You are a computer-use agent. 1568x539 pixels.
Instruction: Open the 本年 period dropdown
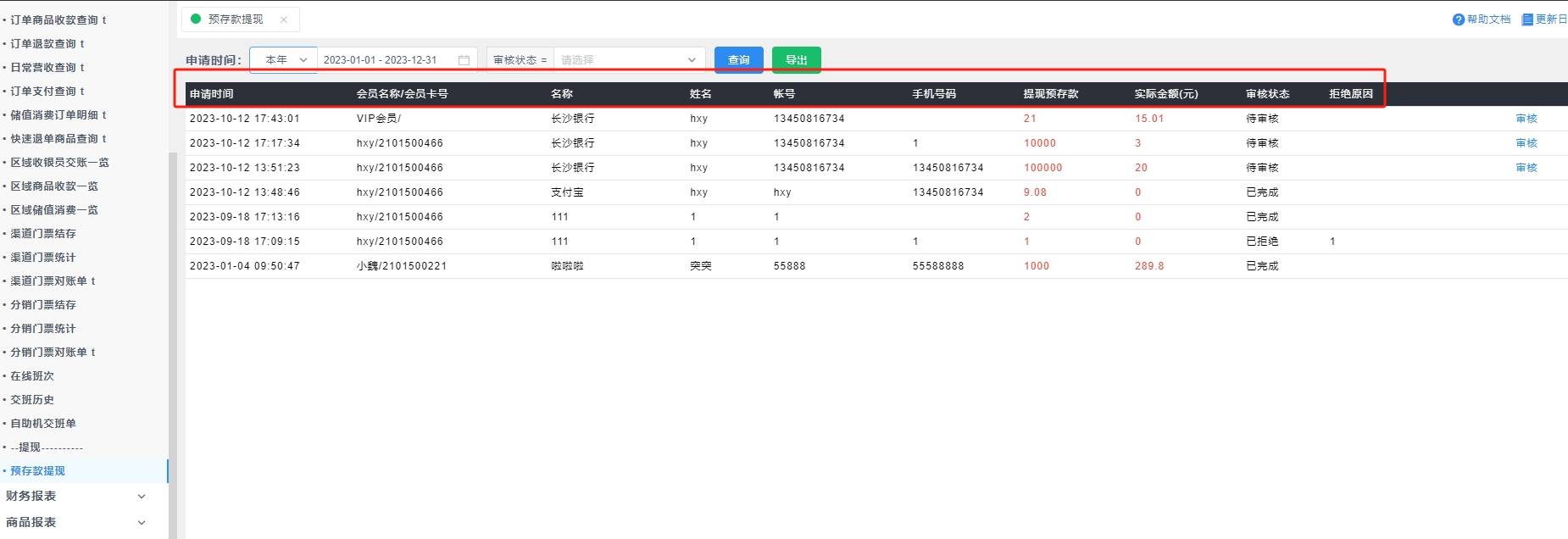point(284,60)
